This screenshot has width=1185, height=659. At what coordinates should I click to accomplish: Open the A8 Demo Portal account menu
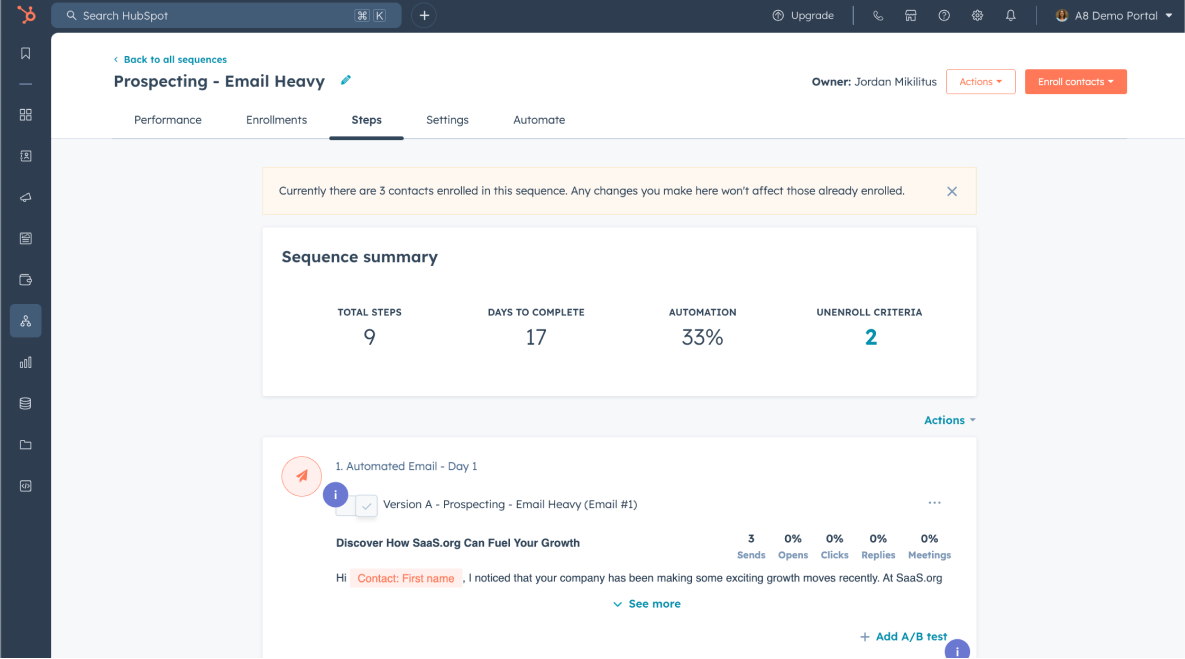point(1113,15)
